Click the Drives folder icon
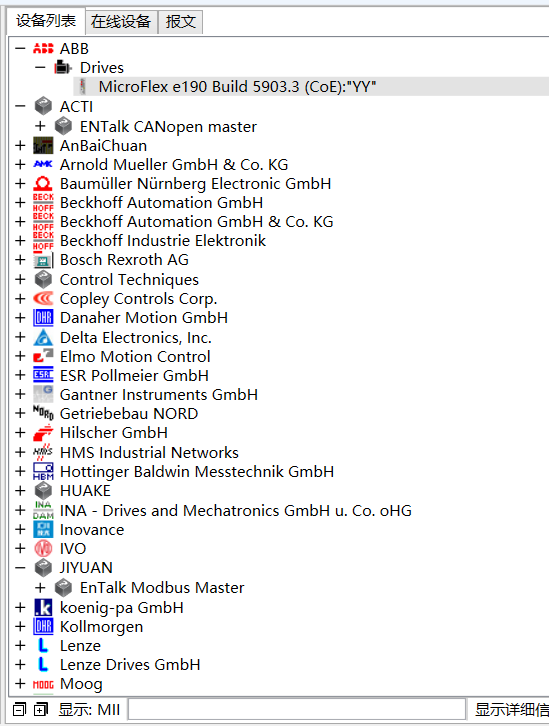549x726 pixels. (63, 68)
